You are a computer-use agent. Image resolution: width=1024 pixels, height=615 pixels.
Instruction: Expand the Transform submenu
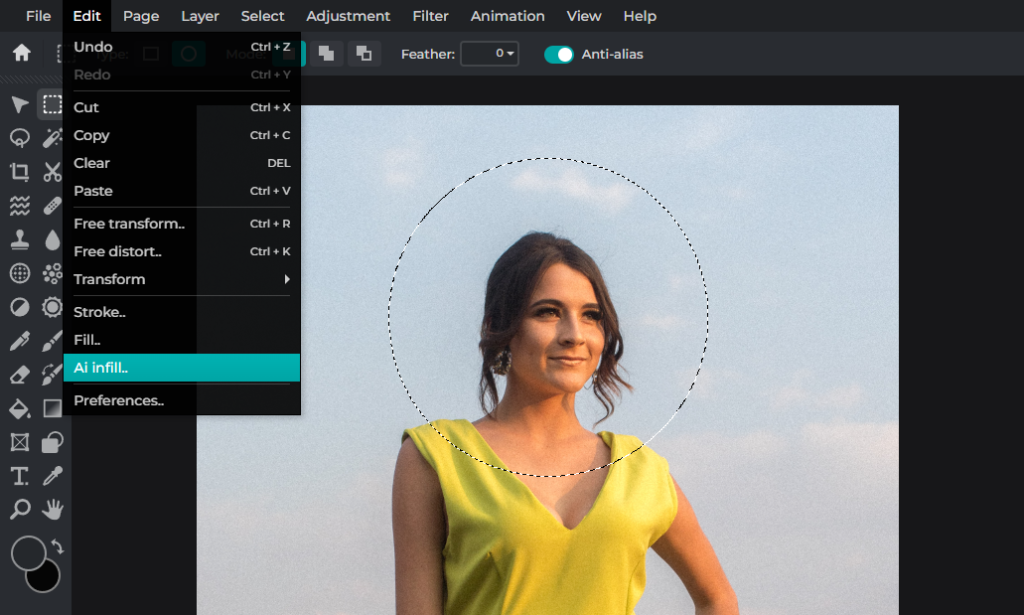click(x=182, y=279)
